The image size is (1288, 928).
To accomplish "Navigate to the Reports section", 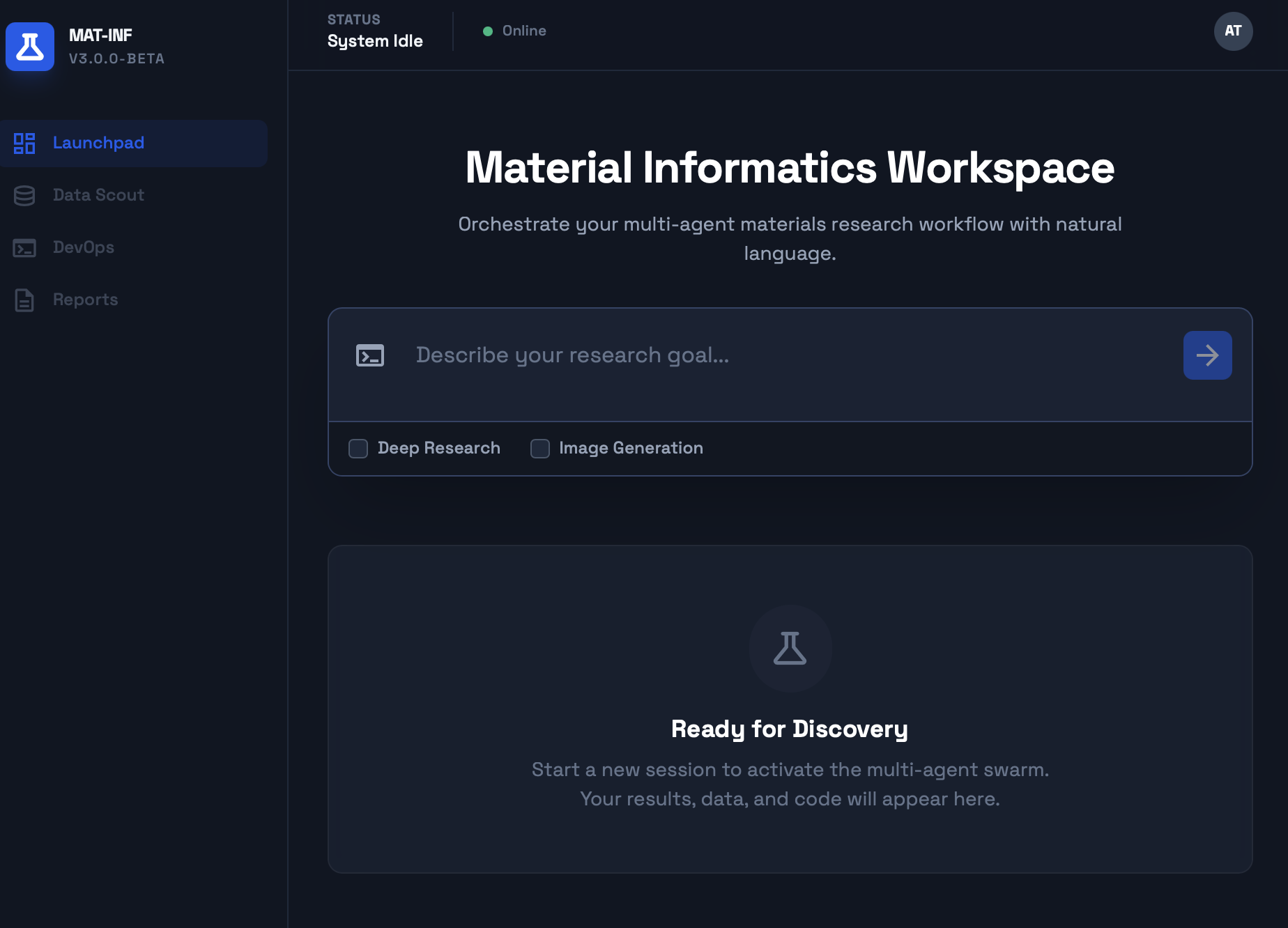I will point(134,300).
